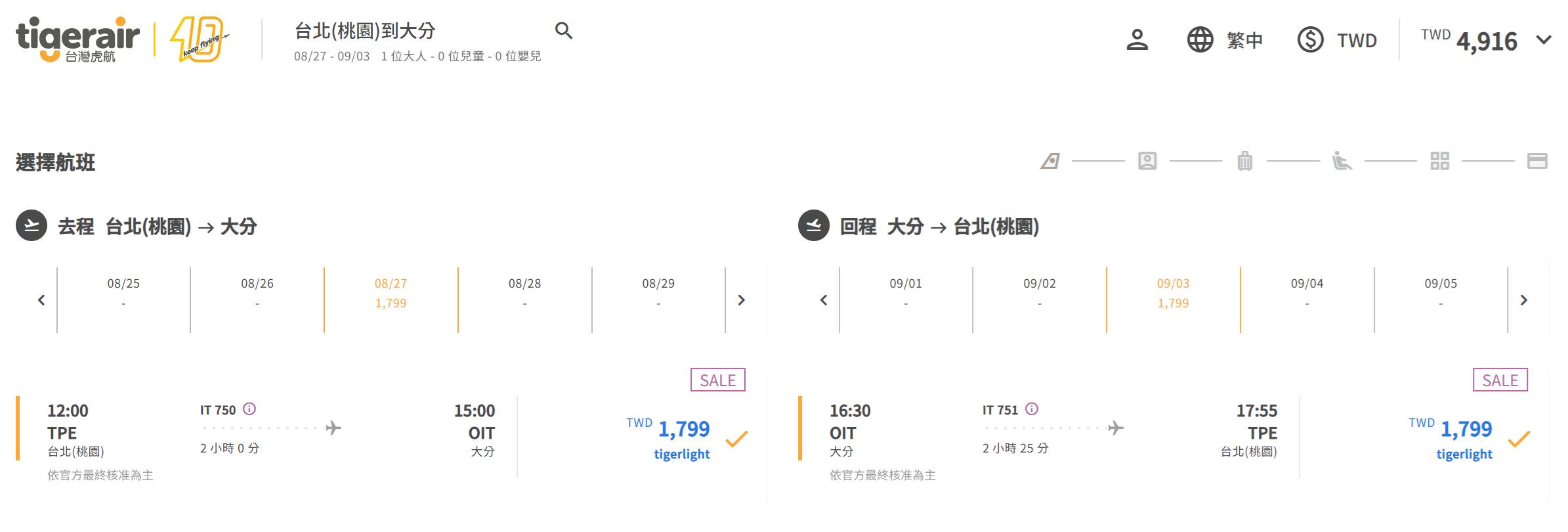Screen dimensions: 1568x532
Task: Select the 09/04 return date tab
Action: [1307, 293]
